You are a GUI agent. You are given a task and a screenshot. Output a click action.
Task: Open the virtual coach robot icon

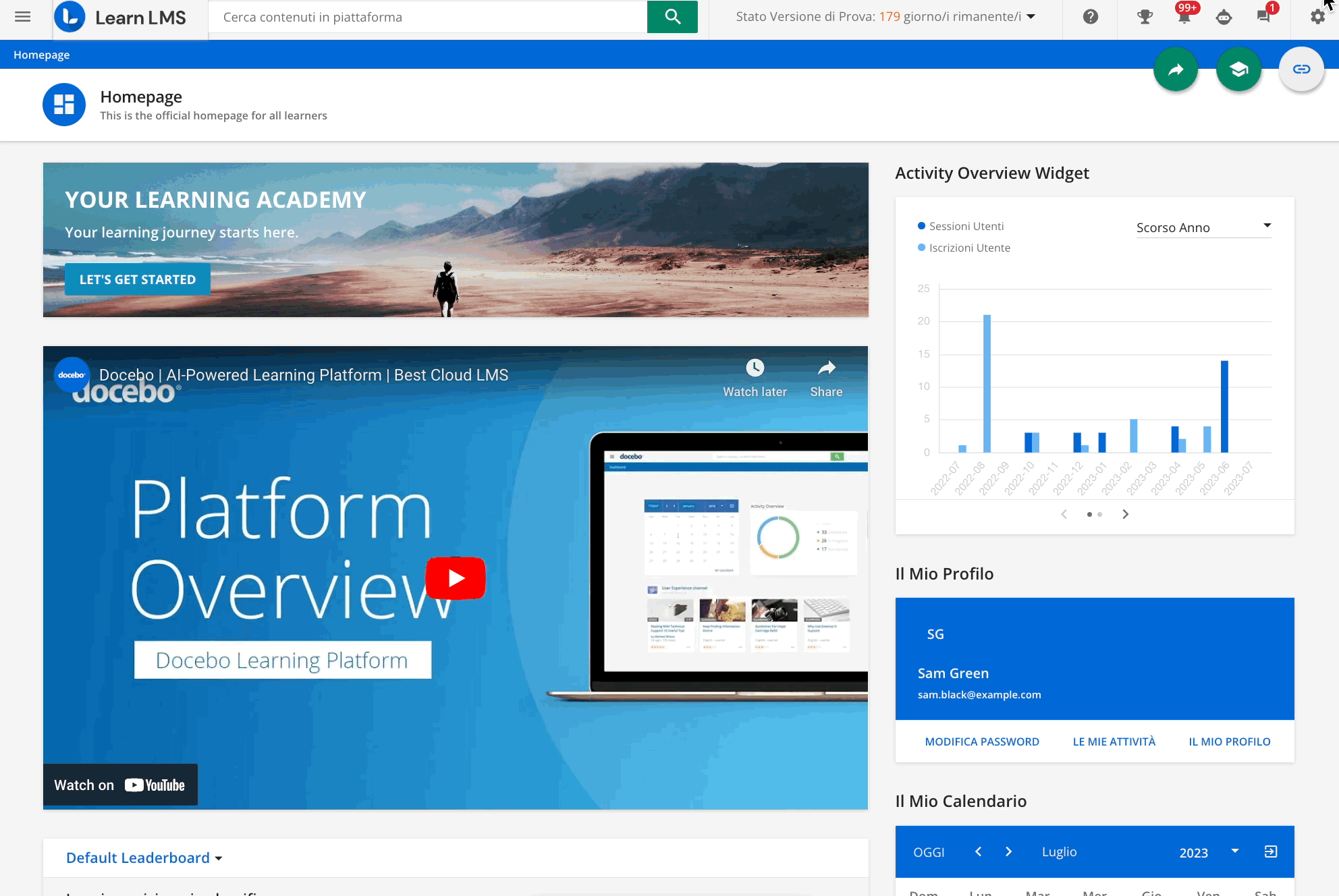(x=1224, y=17)
